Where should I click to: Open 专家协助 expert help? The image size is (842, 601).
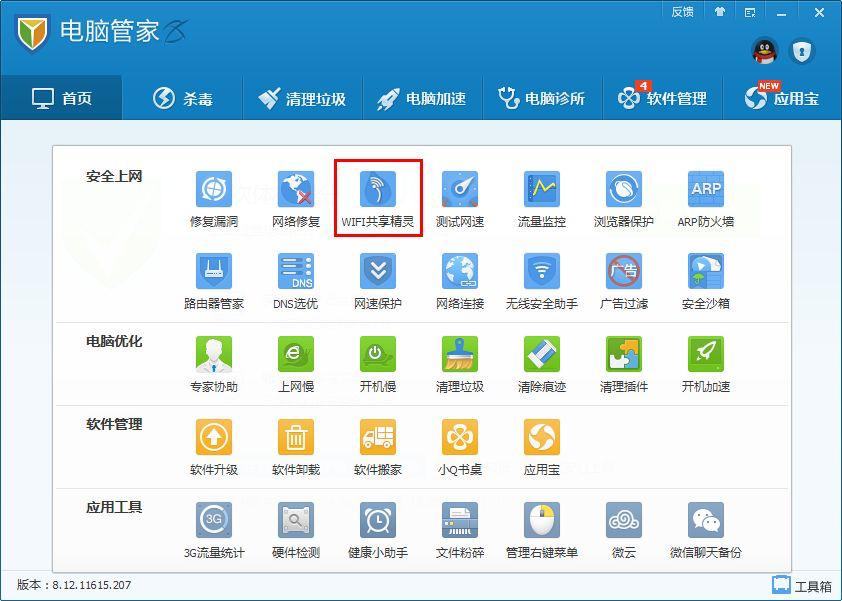point(214,364)
